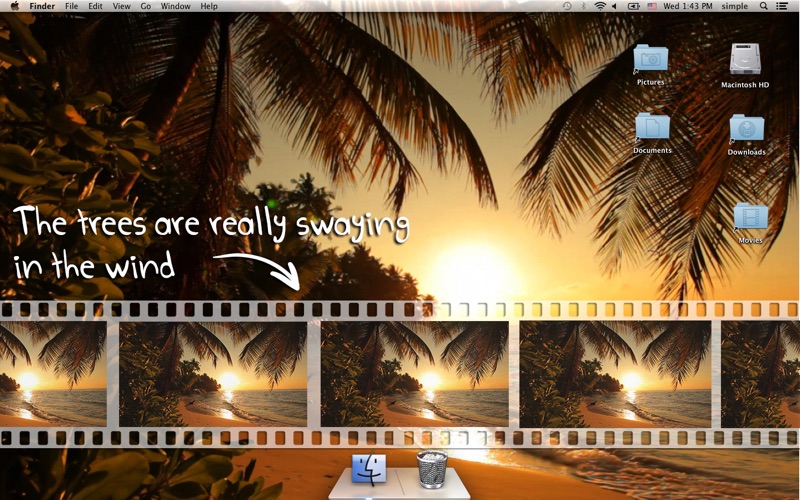Open the Apple menu
The width and height of the screenshot is (800, 500).
coord(15,6)
